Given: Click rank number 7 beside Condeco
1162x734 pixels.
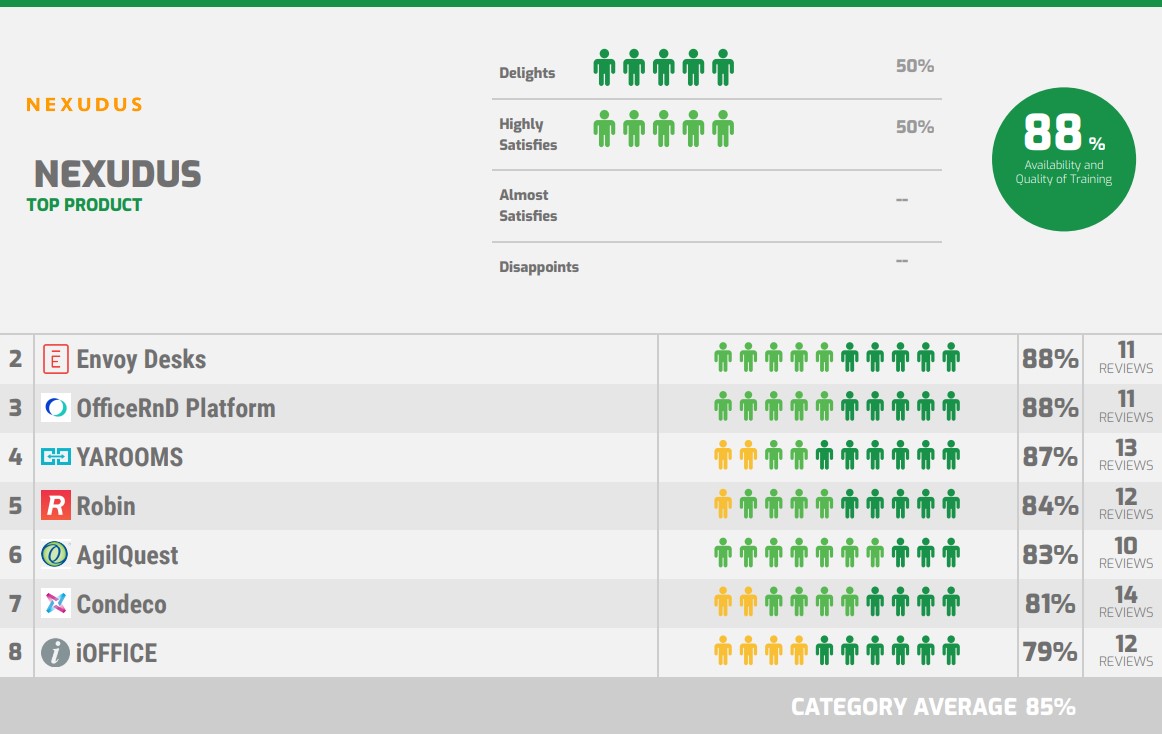Looking at the screenshot, I should pos(16,604).
